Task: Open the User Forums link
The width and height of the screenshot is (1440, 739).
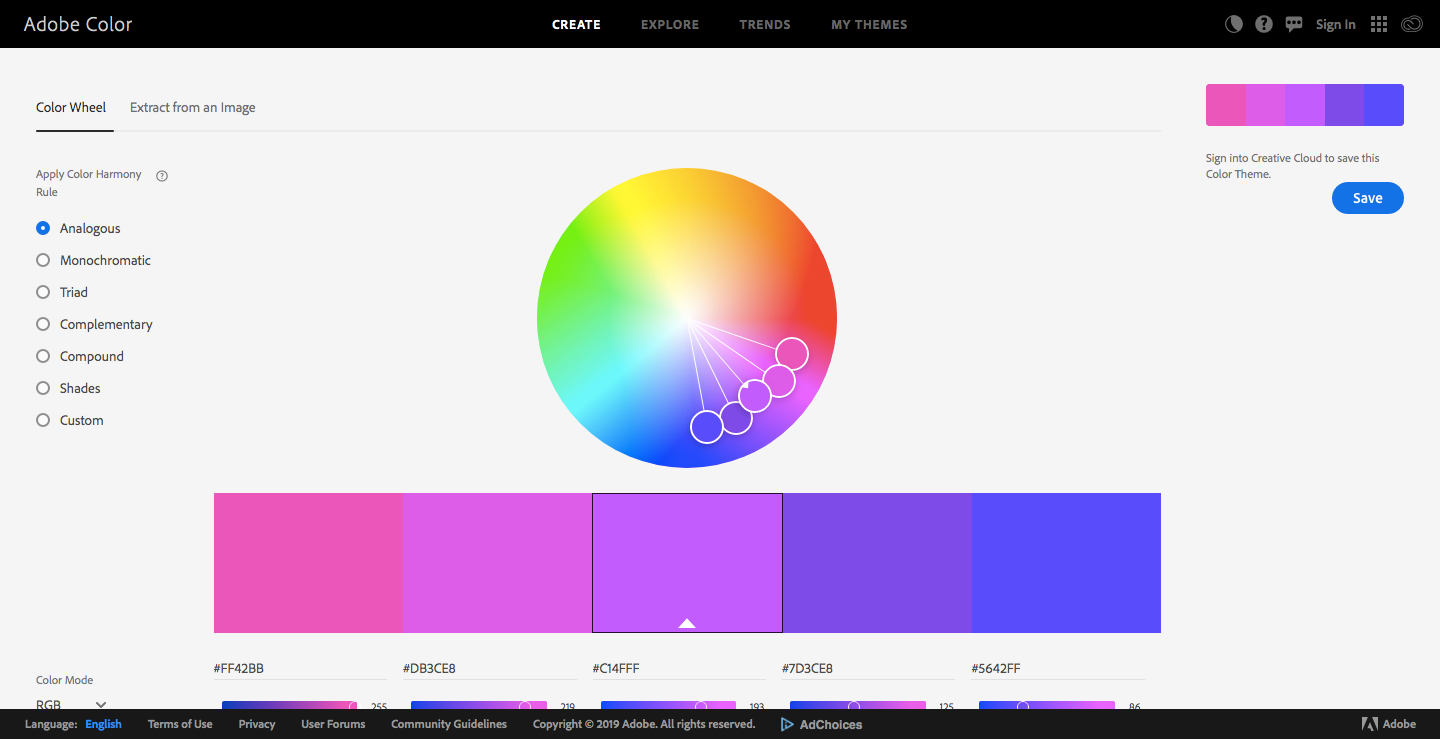Action: 333,724
